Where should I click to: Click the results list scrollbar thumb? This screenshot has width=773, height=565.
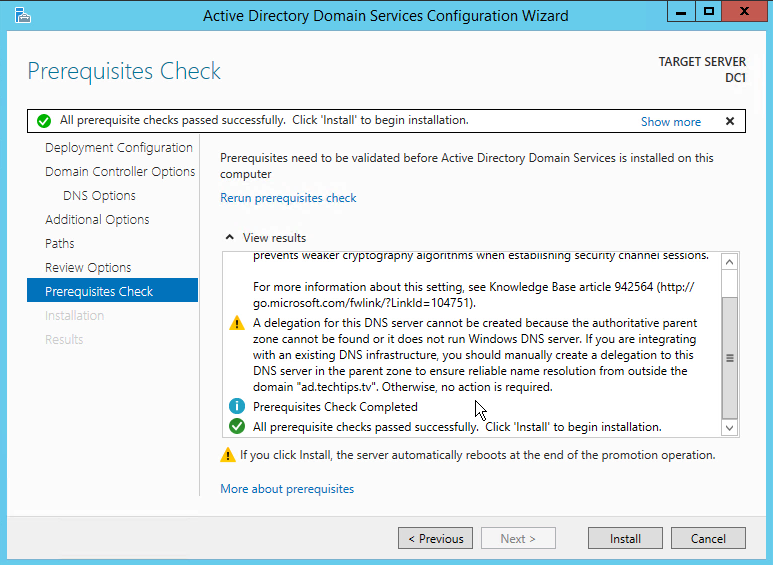[730, 358]
